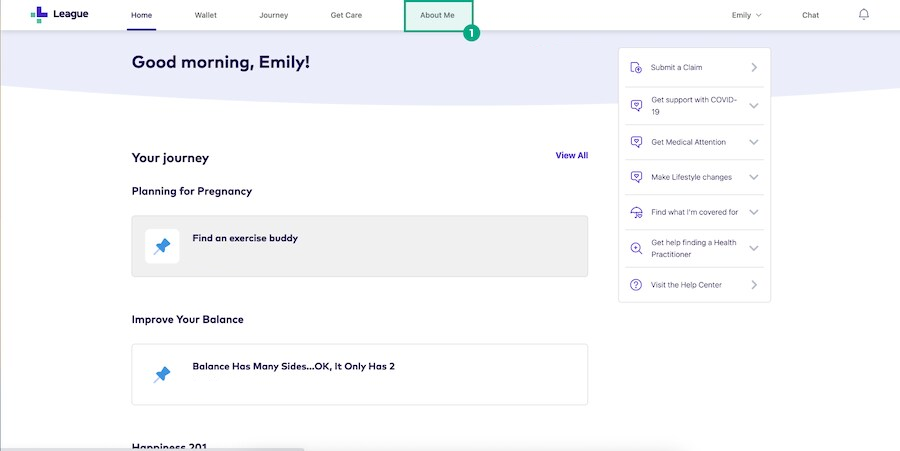Click the Make Lifestyle changes icon

pos(636,177)
